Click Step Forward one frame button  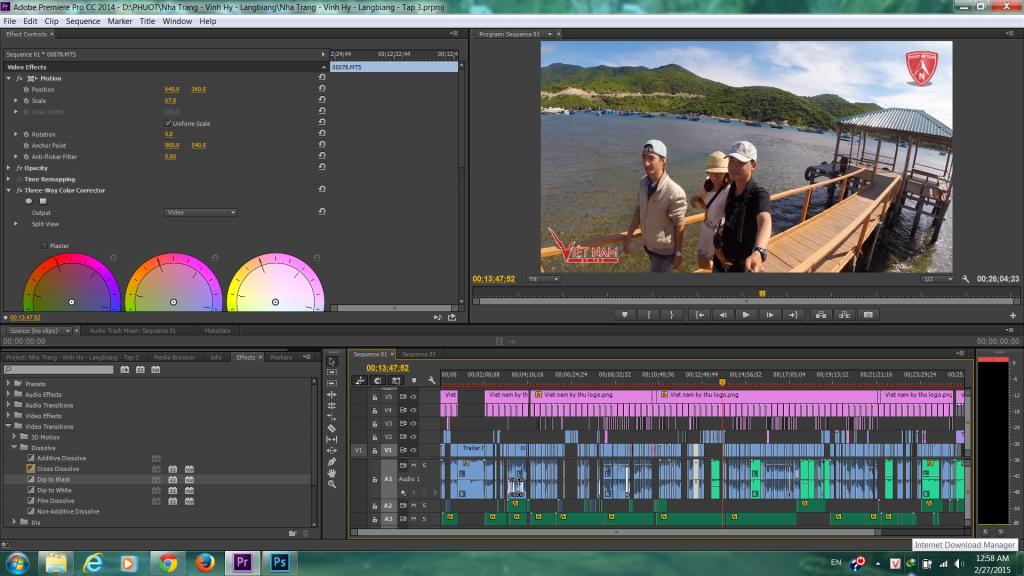tap(770, 315)
